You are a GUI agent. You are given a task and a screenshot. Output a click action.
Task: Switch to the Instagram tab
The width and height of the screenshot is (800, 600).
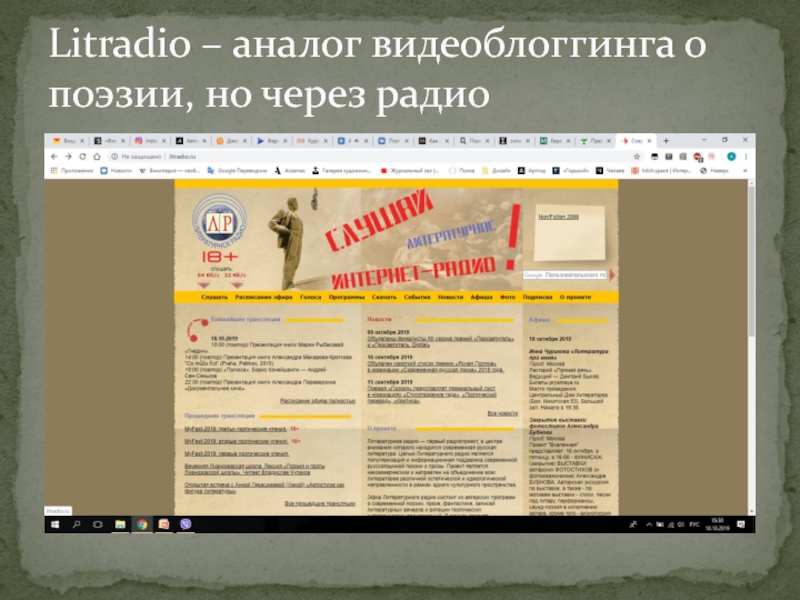(x=149, y=141)
